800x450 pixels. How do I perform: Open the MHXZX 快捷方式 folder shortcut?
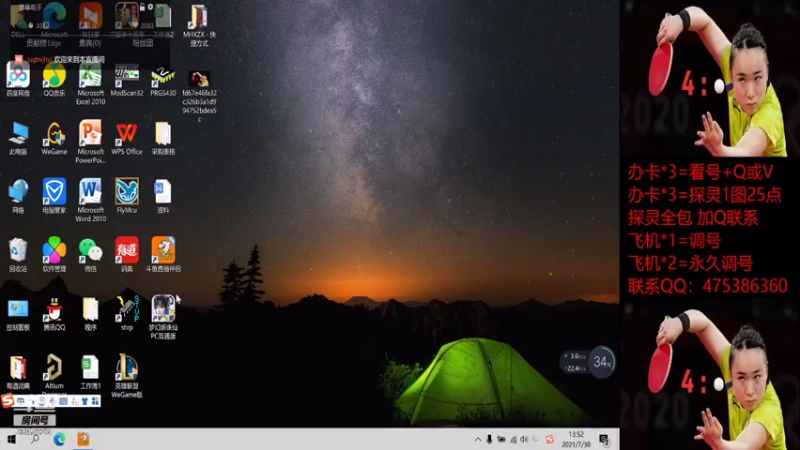[199, 26]
